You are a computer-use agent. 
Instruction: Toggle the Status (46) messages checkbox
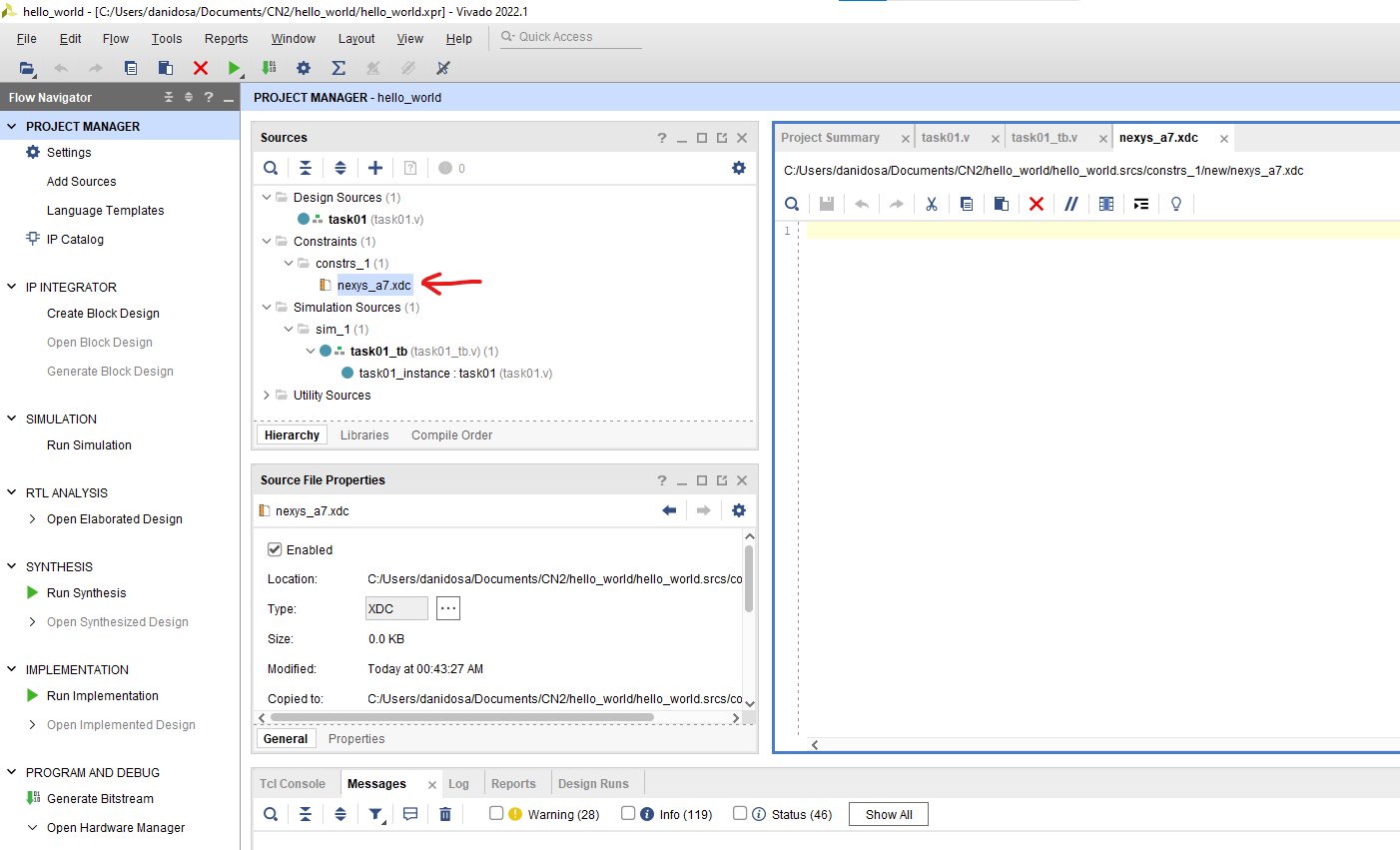tap(740, 813)
